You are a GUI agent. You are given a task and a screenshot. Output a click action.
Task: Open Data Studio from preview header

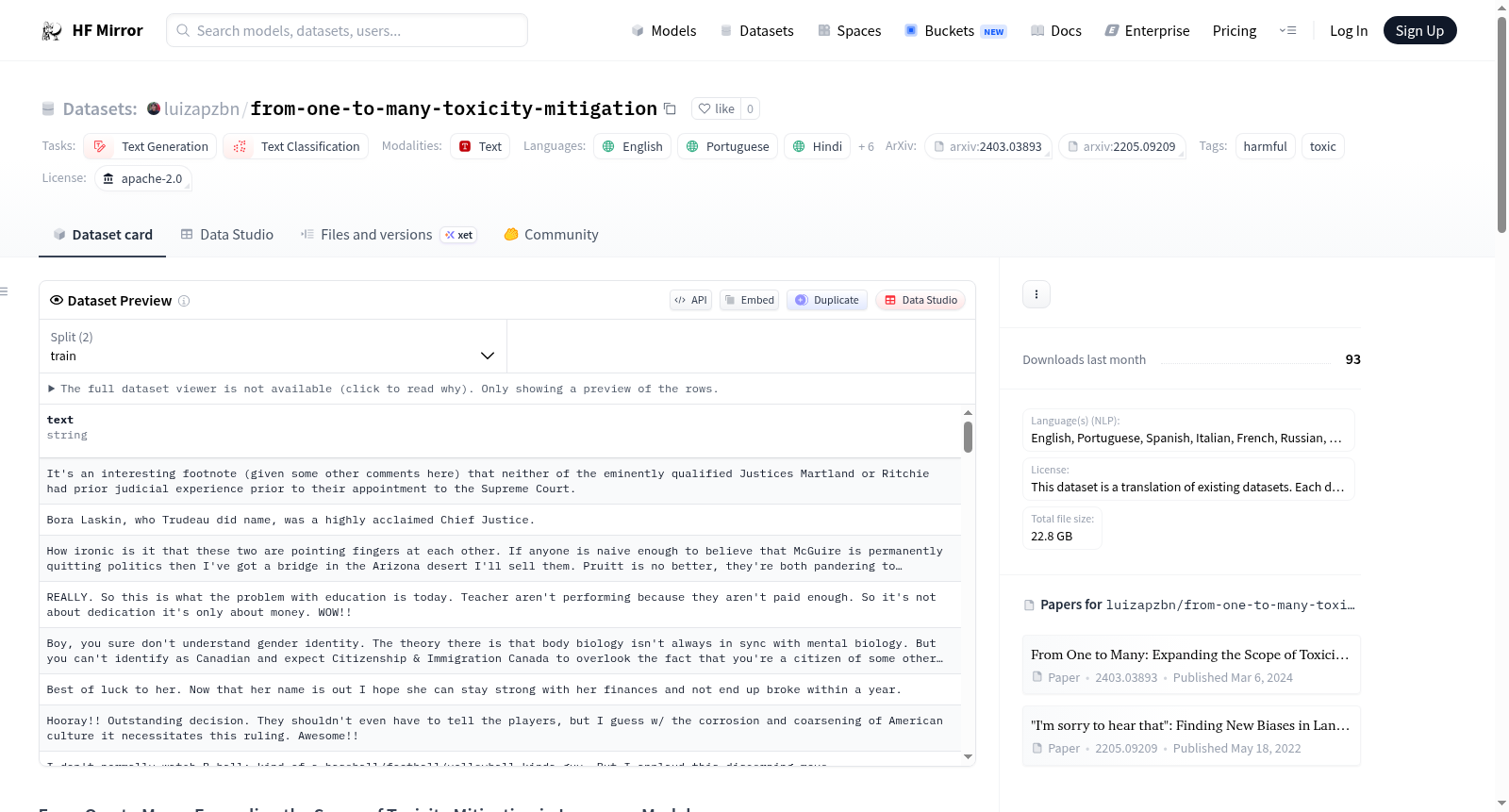[920, 300]
